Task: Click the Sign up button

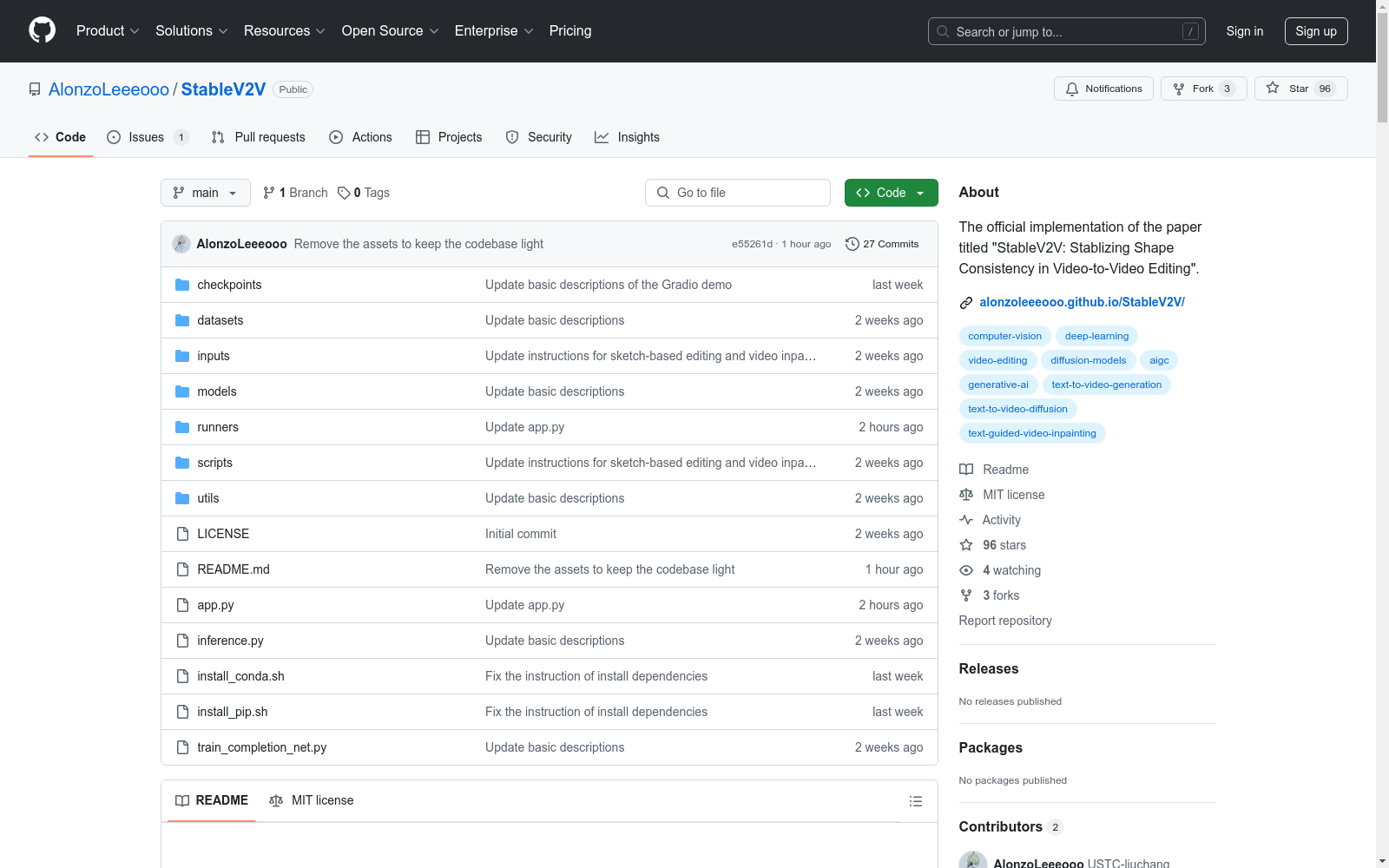Action: coord(1316,31)
